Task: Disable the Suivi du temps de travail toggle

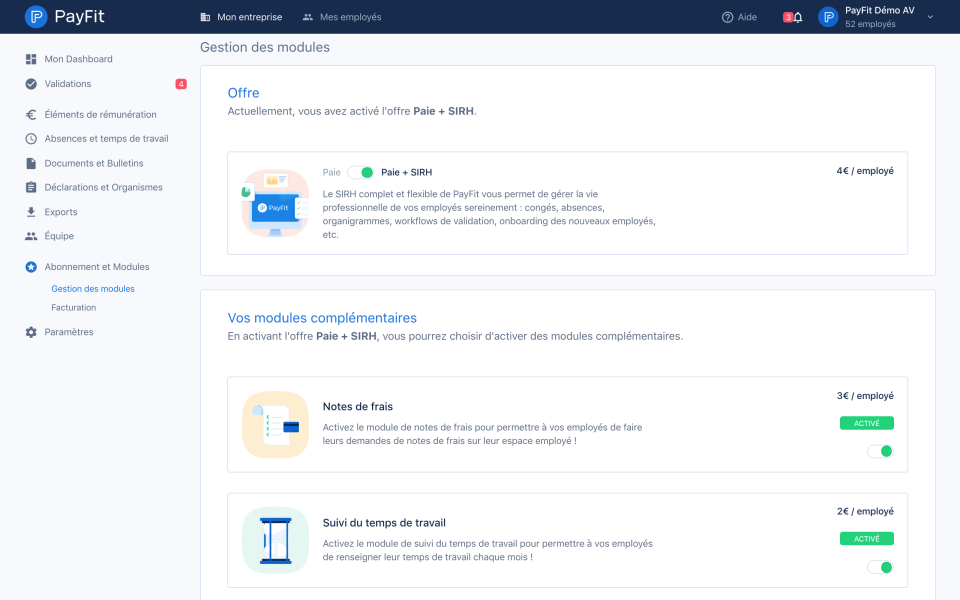Action: 880,567
